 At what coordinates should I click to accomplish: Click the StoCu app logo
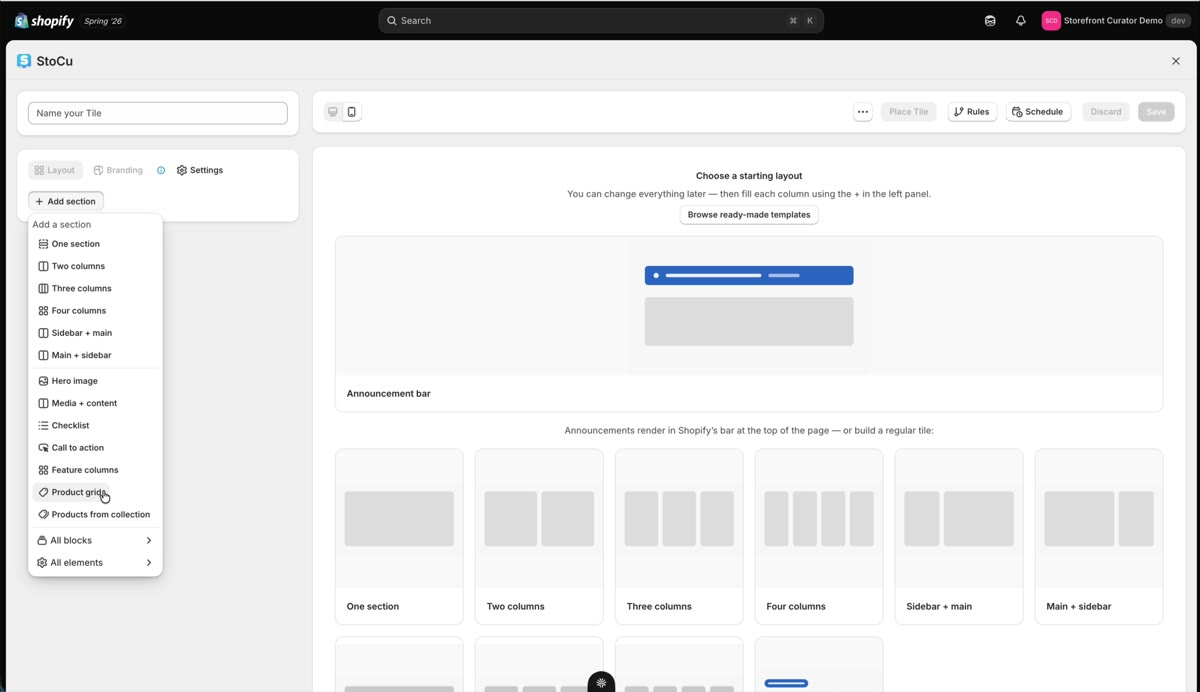tap(24, 61)
